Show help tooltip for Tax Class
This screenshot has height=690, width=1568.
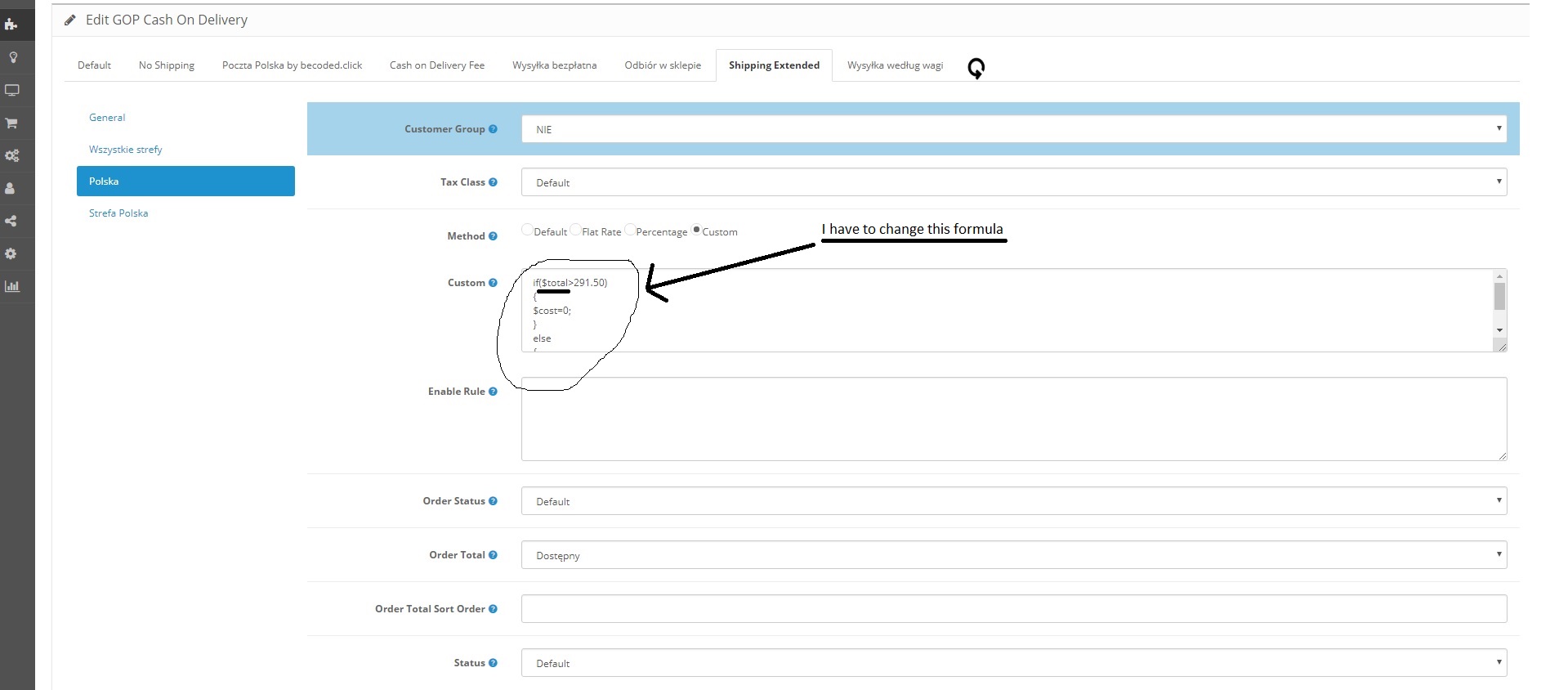click(493, 182)
